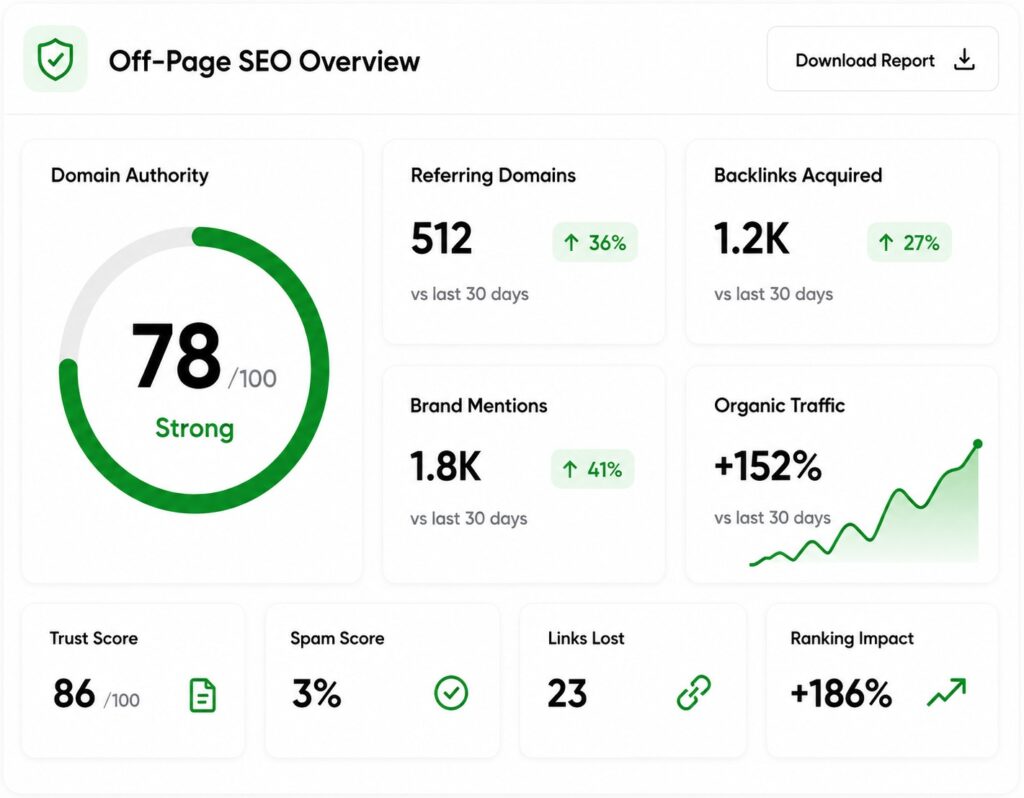
Task: Click the Domain Authority circular progress ring
Action: 194,370
